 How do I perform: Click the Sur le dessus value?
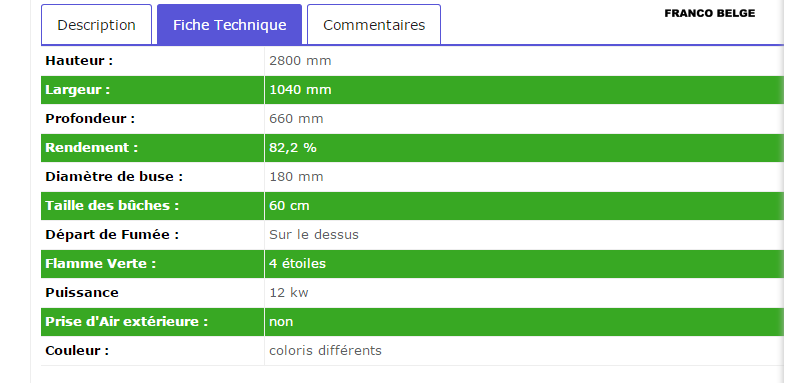pos(314,235)
